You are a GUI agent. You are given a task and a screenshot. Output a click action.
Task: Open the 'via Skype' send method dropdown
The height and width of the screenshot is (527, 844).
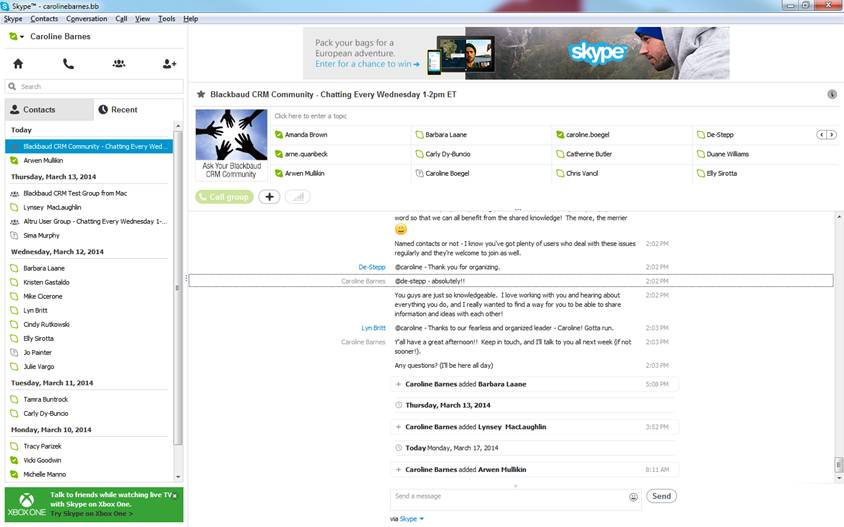(x=411, y=519)
